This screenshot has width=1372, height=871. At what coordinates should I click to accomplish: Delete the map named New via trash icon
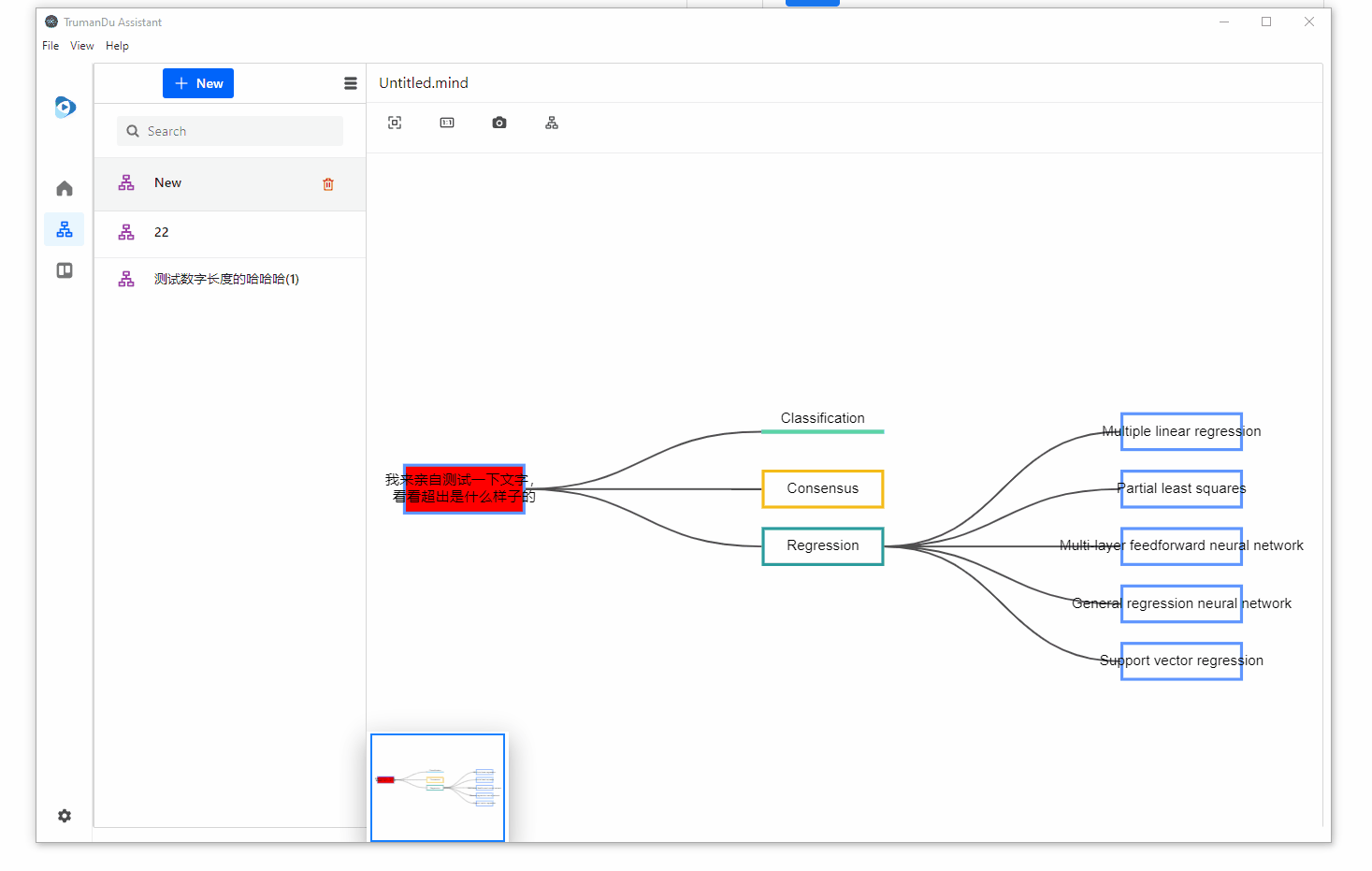(x=328, y=183)
